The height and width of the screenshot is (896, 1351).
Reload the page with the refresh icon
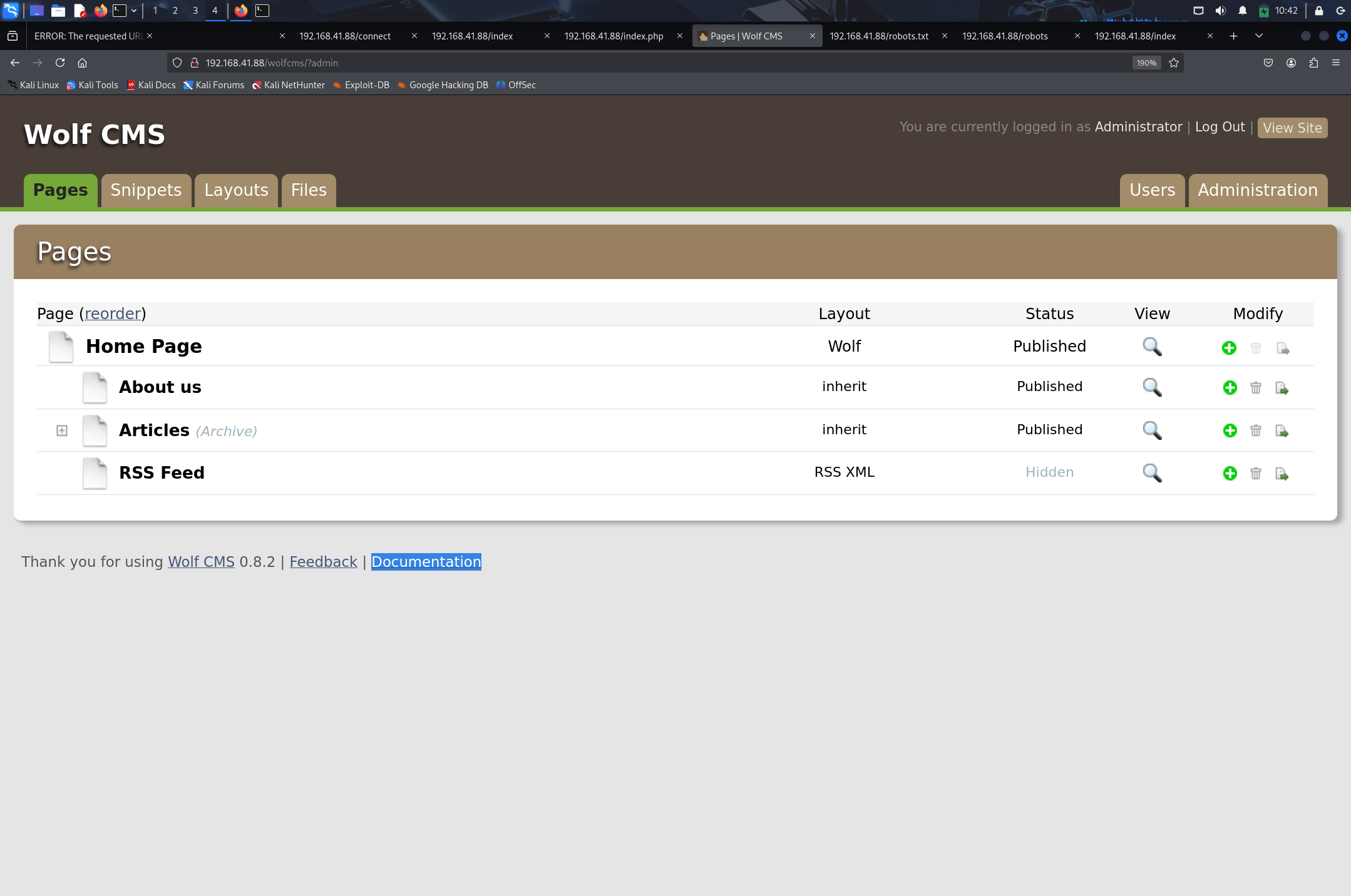click(x=60, y=63)
